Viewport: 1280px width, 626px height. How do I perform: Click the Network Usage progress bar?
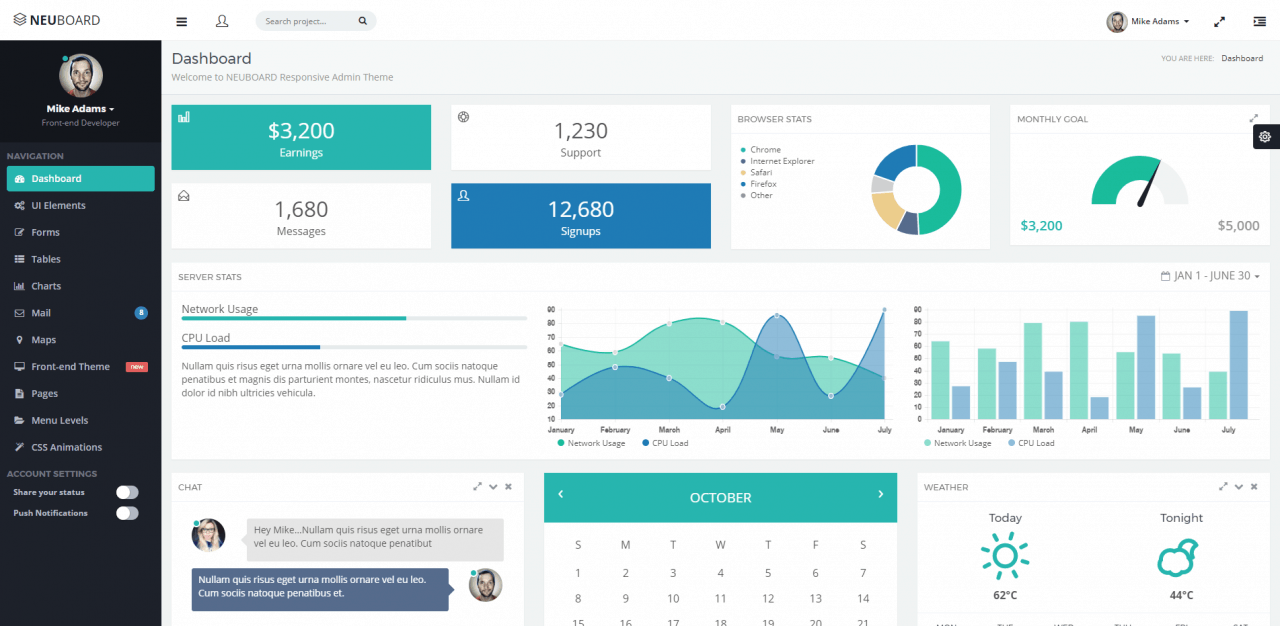(354, 318)
